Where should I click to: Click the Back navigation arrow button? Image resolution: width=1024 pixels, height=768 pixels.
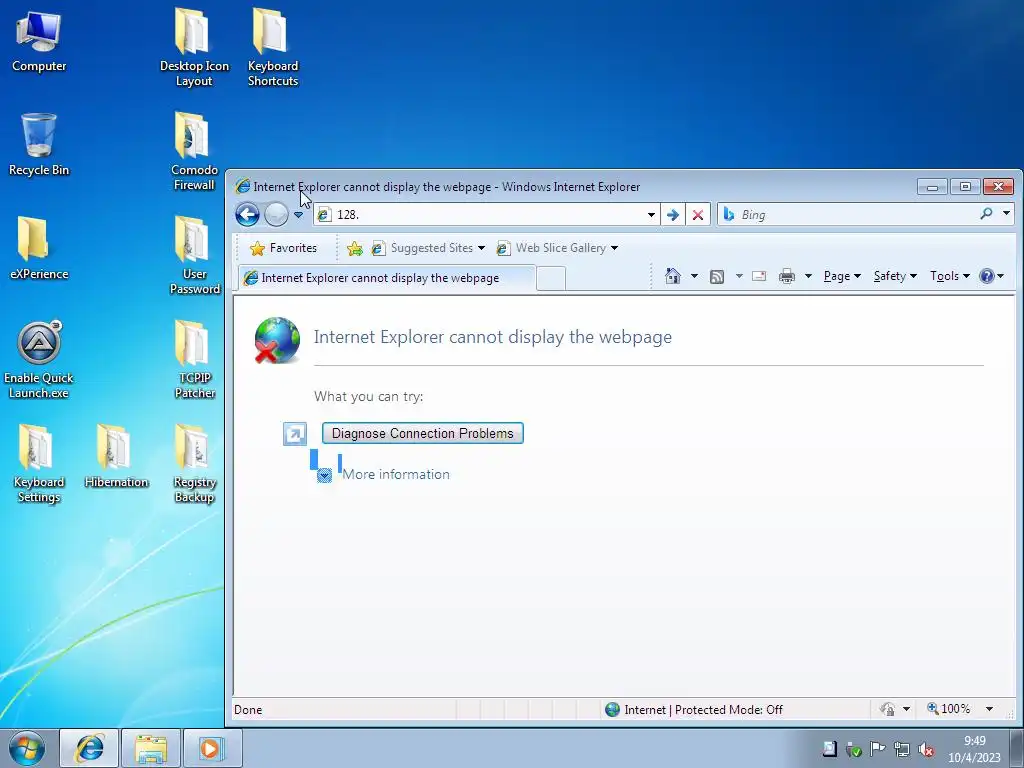tap(248, 214)
